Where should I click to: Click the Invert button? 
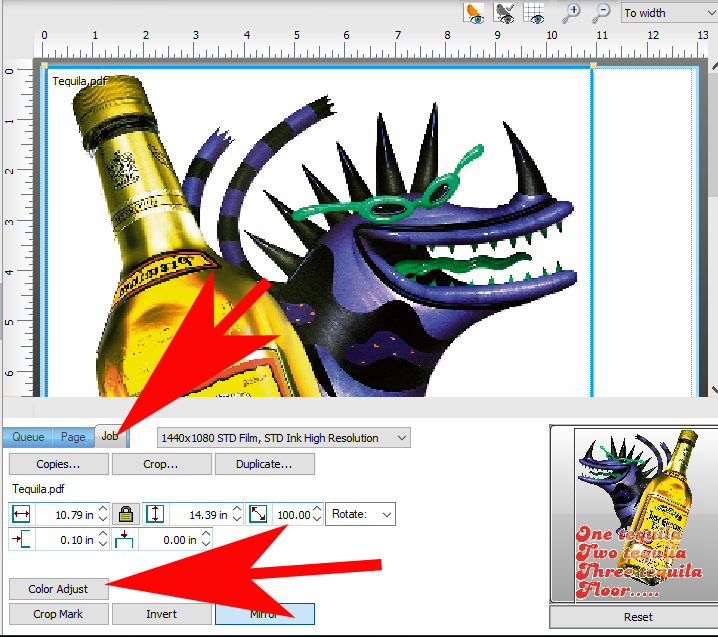[x=161, y=614]
